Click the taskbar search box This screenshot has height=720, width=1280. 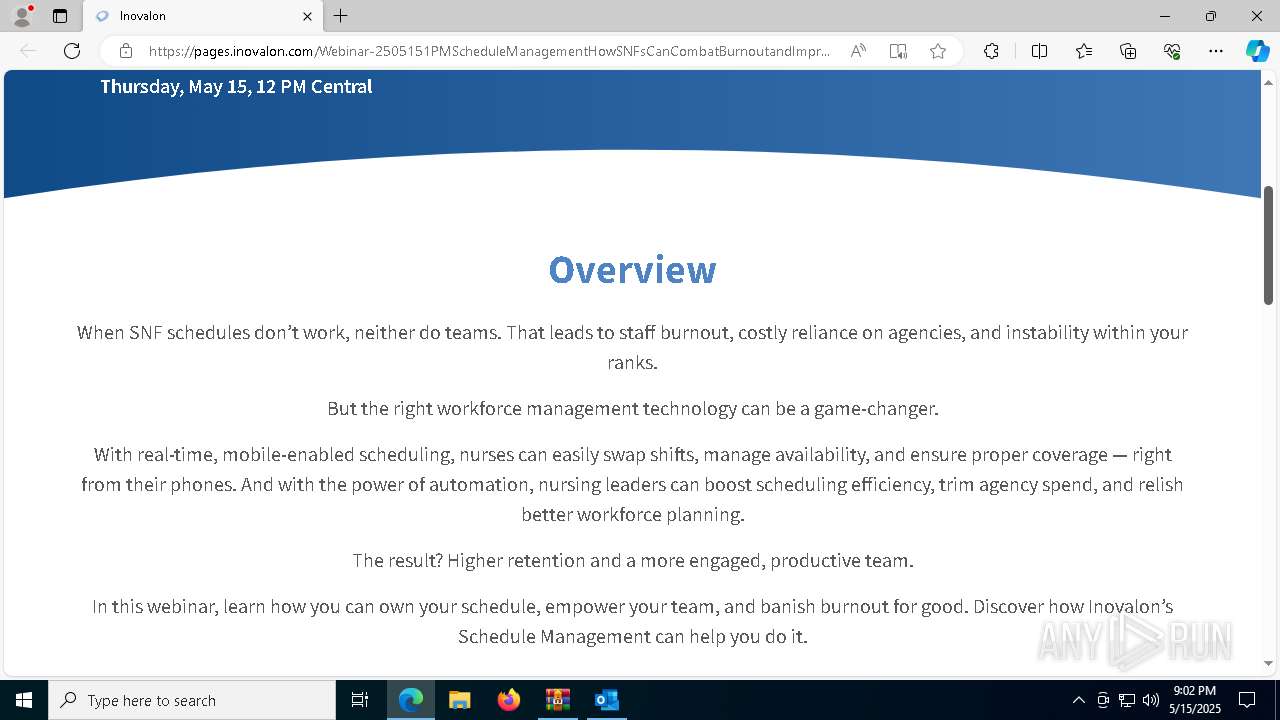192,700
